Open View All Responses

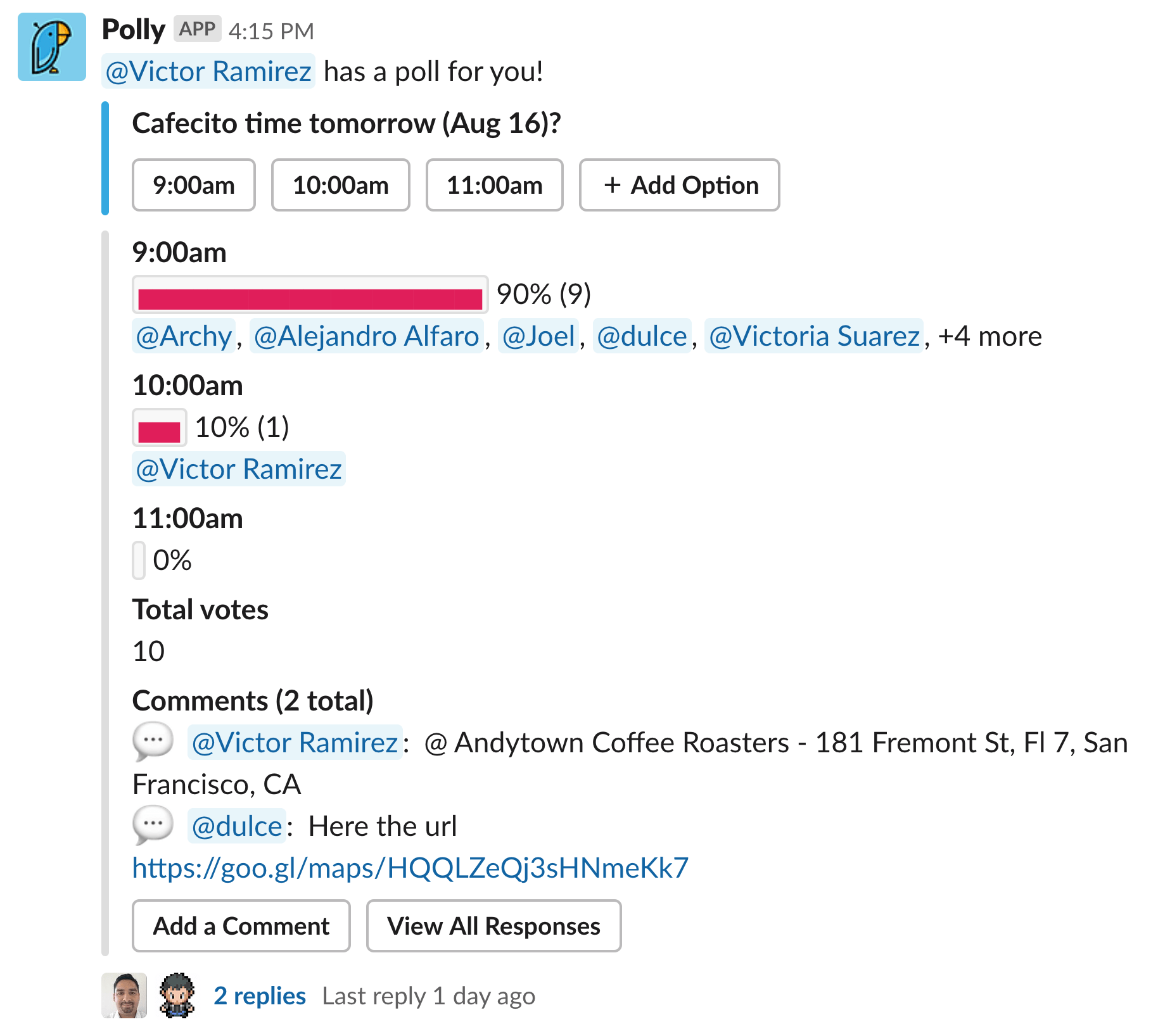pos(493,926)
